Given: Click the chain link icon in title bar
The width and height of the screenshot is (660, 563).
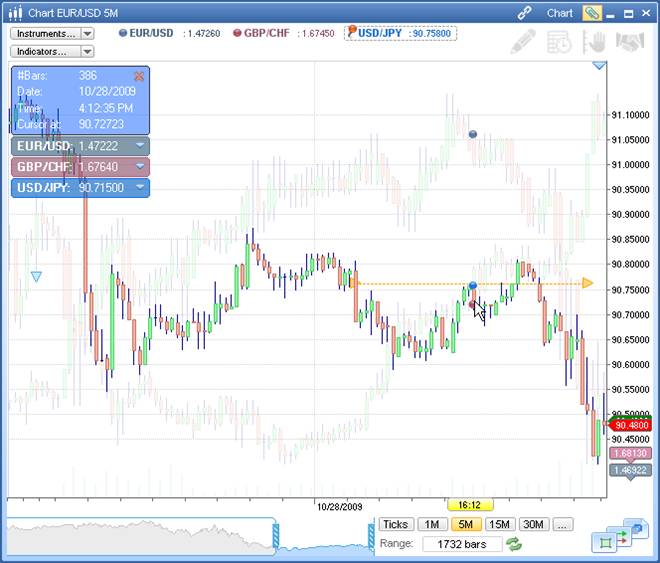Looking at the screenshot, I should pyautogui.click(x=524, y=13).
